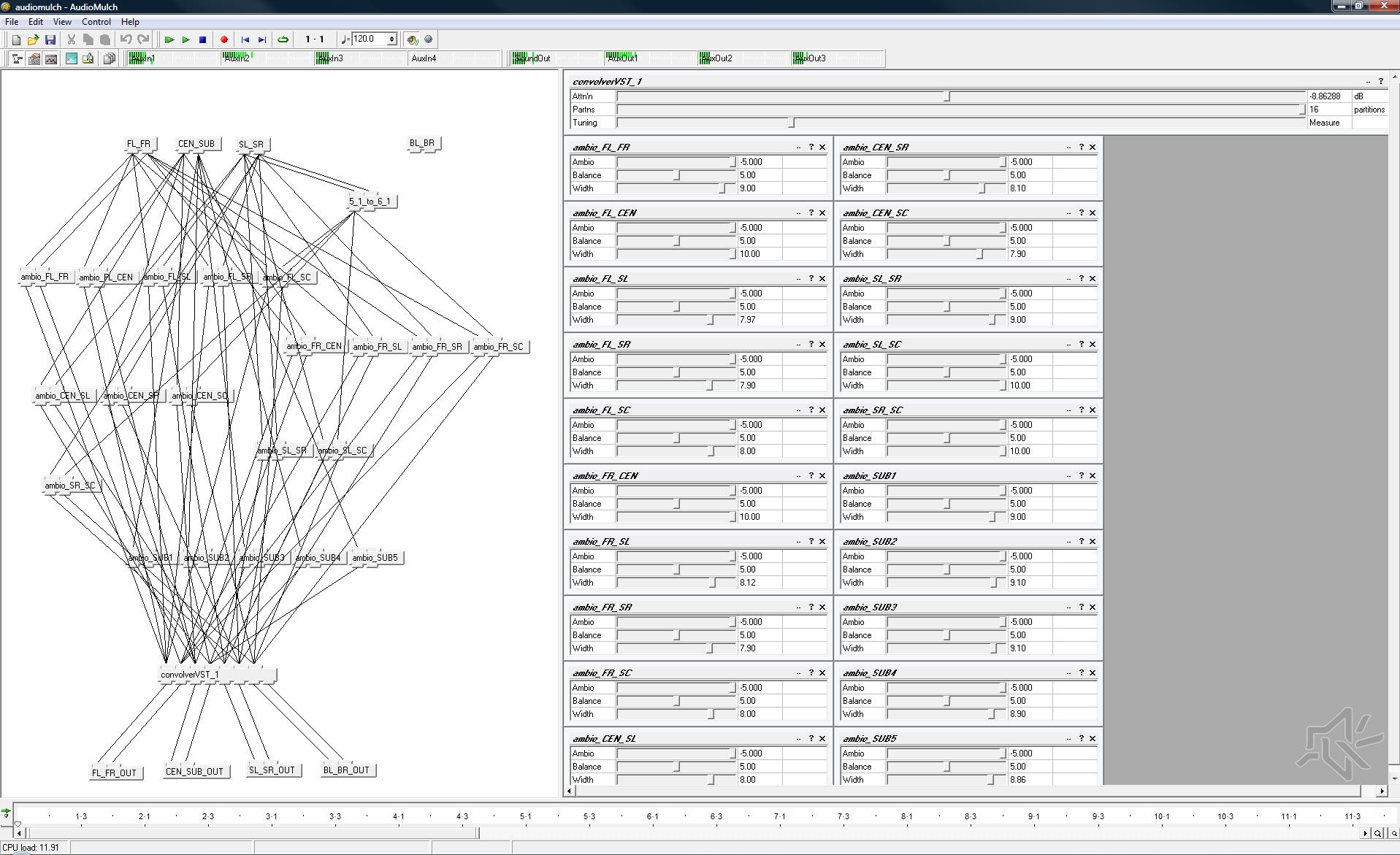Collapse the ambio_FL_FR property panel
Image resolution: width=1400 pixels, height=855 pixels.
(x=798, y=147)
